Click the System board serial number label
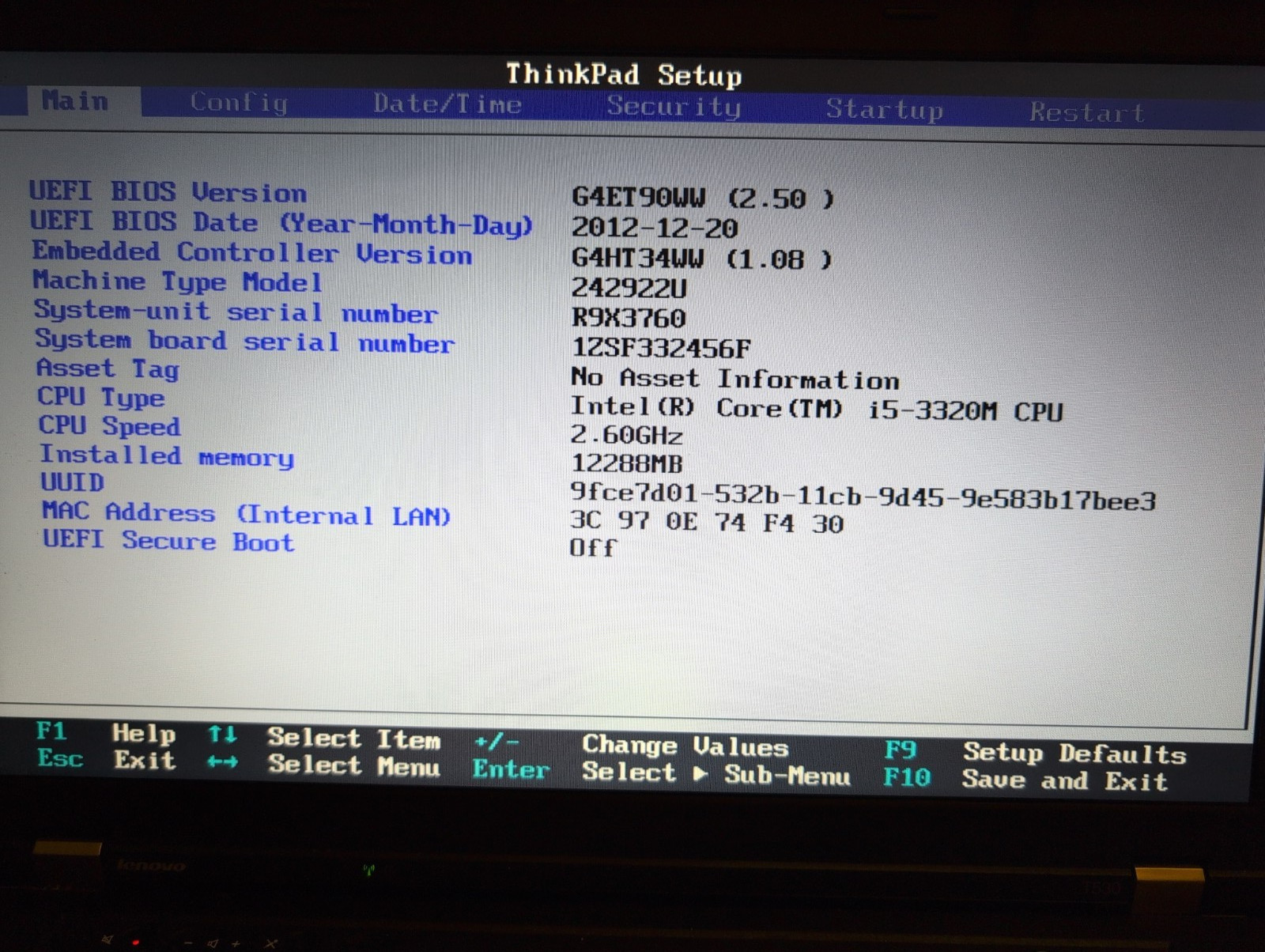 (x=245, y=342)
